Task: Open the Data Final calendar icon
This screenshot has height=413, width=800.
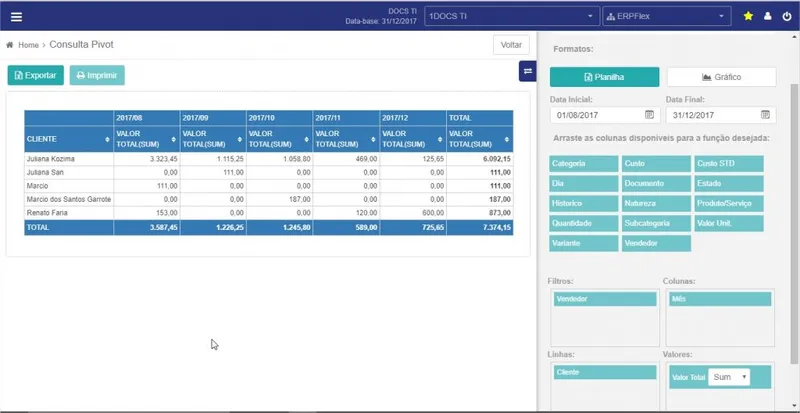Action: click(765, 115)
